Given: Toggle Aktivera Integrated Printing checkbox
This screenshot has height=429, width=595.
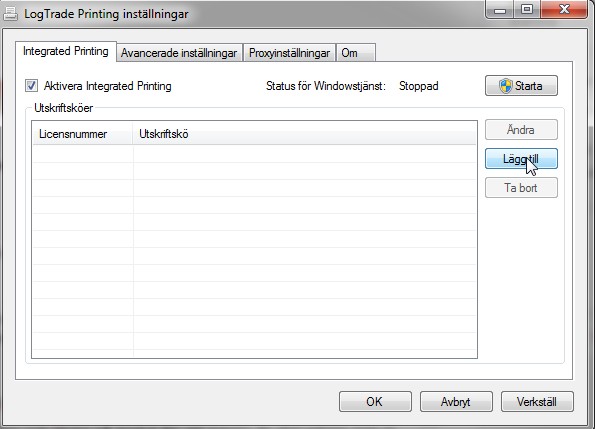Looking at the screenshot, I should click(x=31, y=86).
